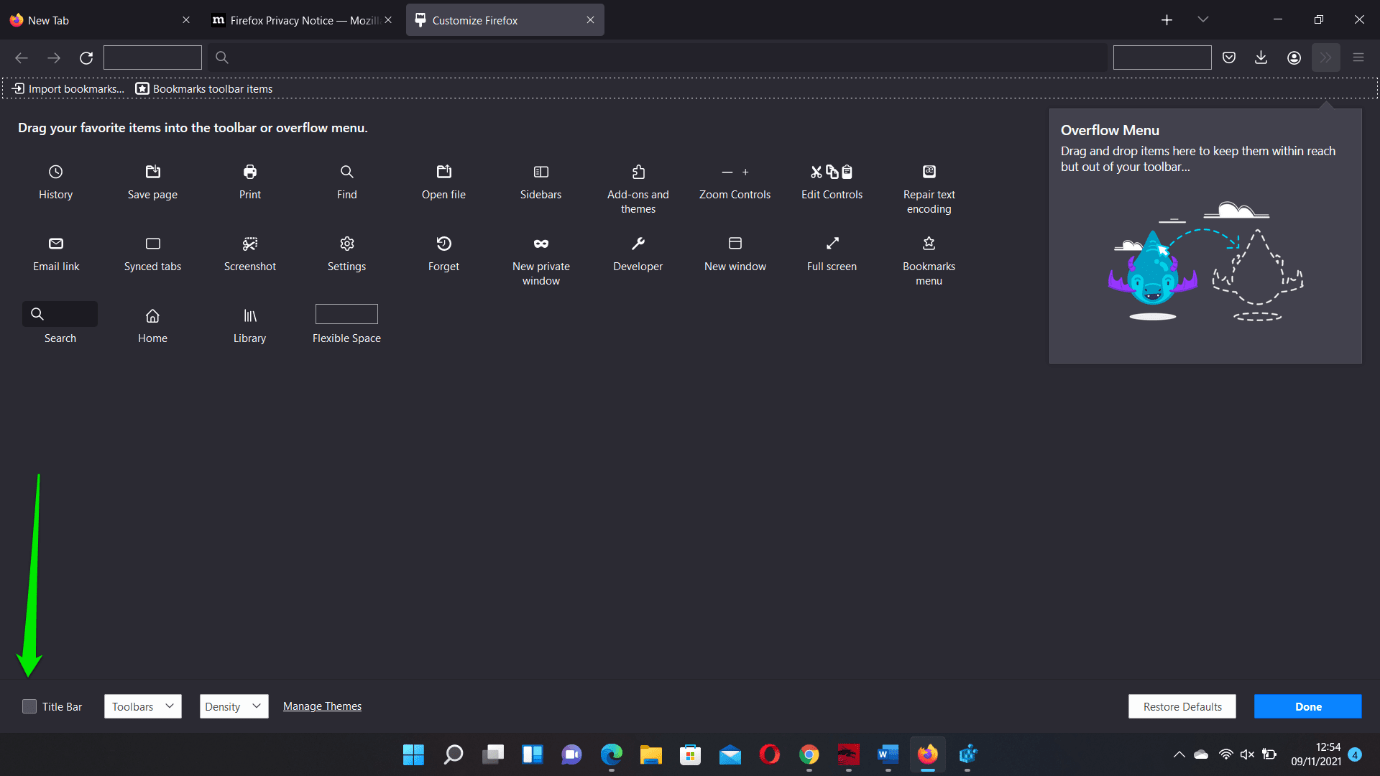The width and height of the screenshot is (1380, 776).
Task: Click the History clock icon
Action: tap(56, 172)
